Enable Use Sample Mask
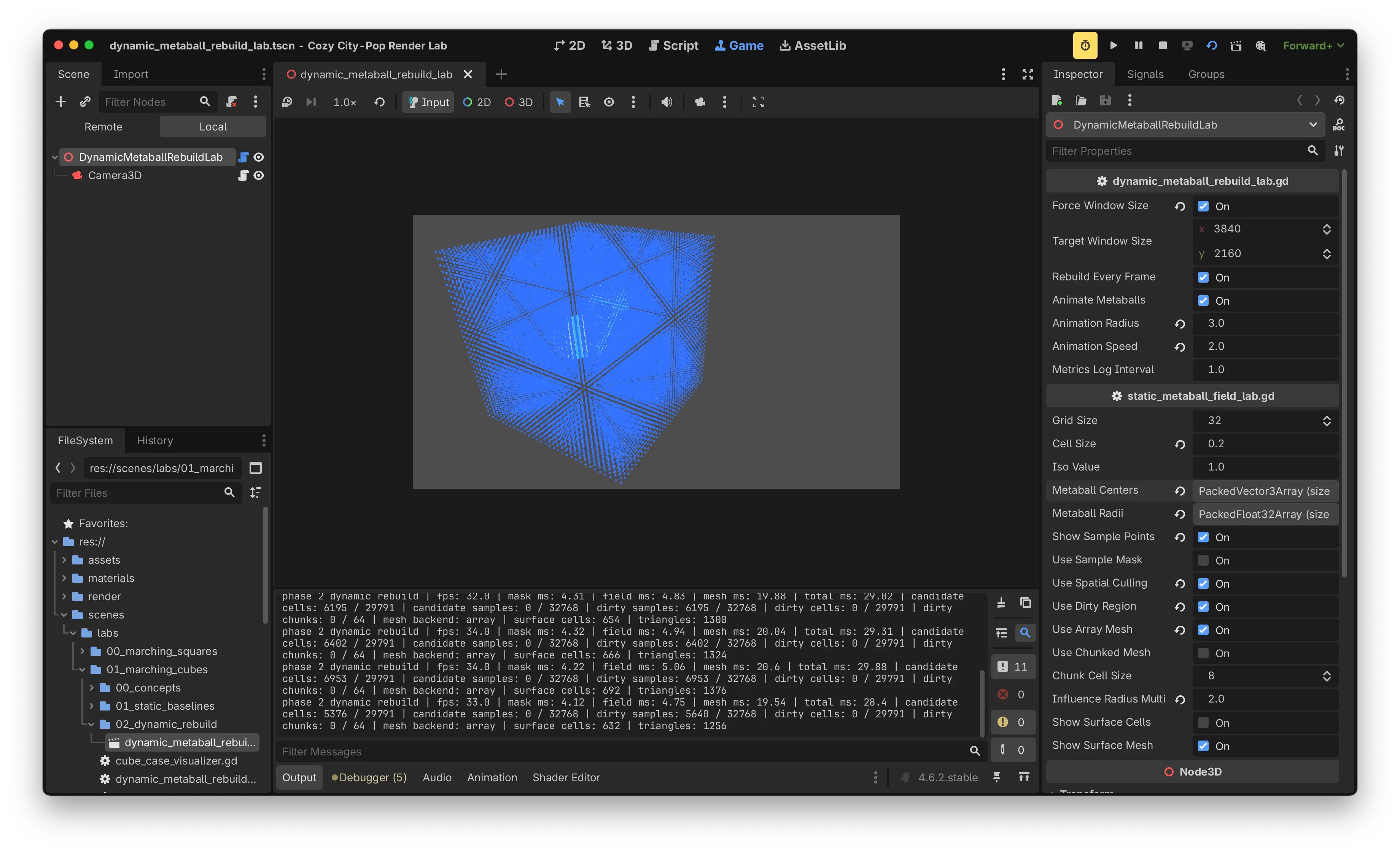The image size is (1400, 852). coord(1203,561)
